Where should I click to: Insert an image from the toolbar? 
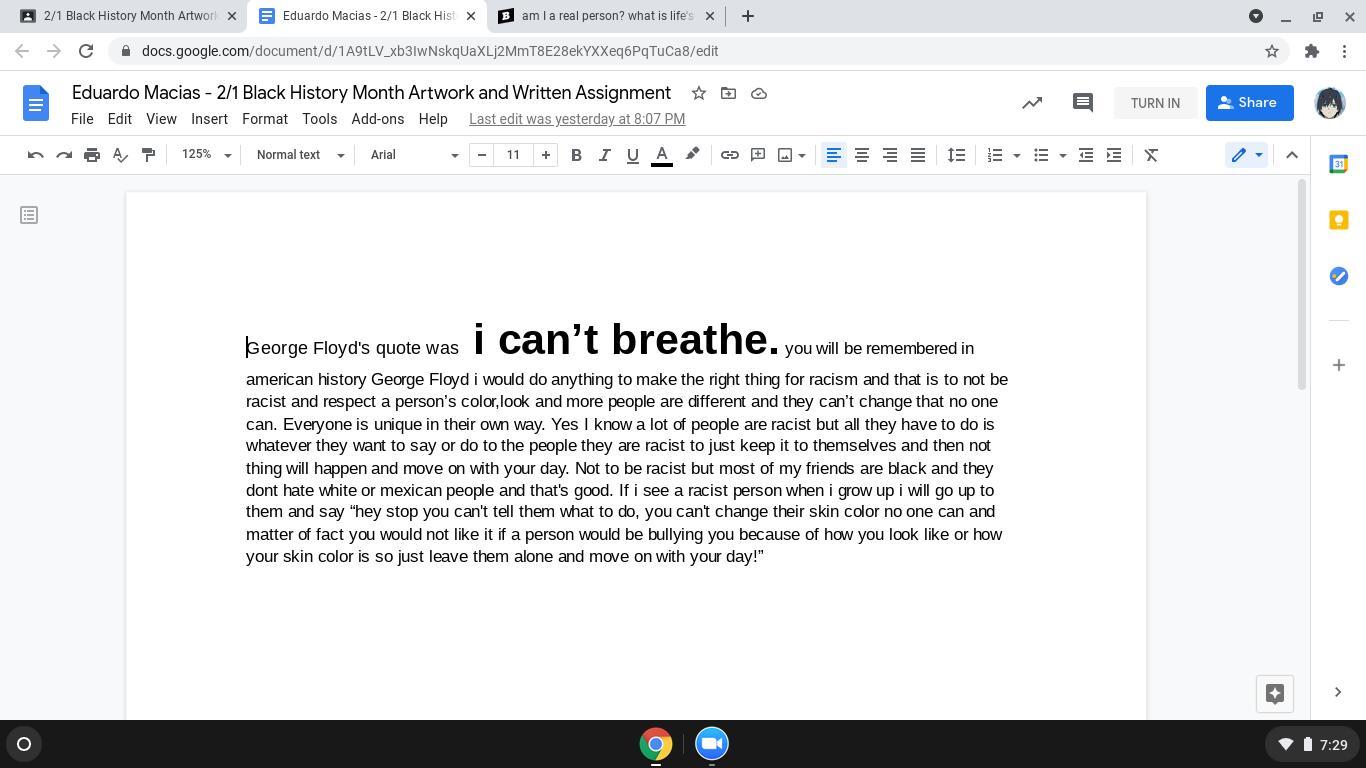(785, 155)
